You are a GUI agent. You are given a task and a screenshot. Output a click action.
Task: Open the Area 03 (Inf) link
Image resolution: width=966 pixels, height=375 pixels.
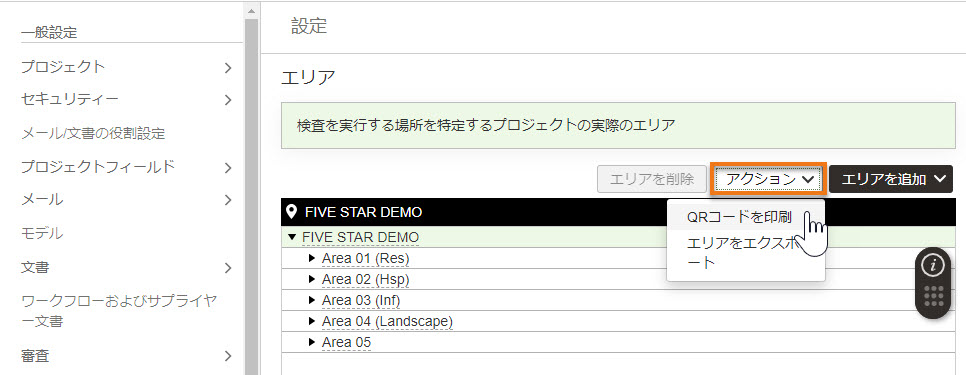(361, 300)
